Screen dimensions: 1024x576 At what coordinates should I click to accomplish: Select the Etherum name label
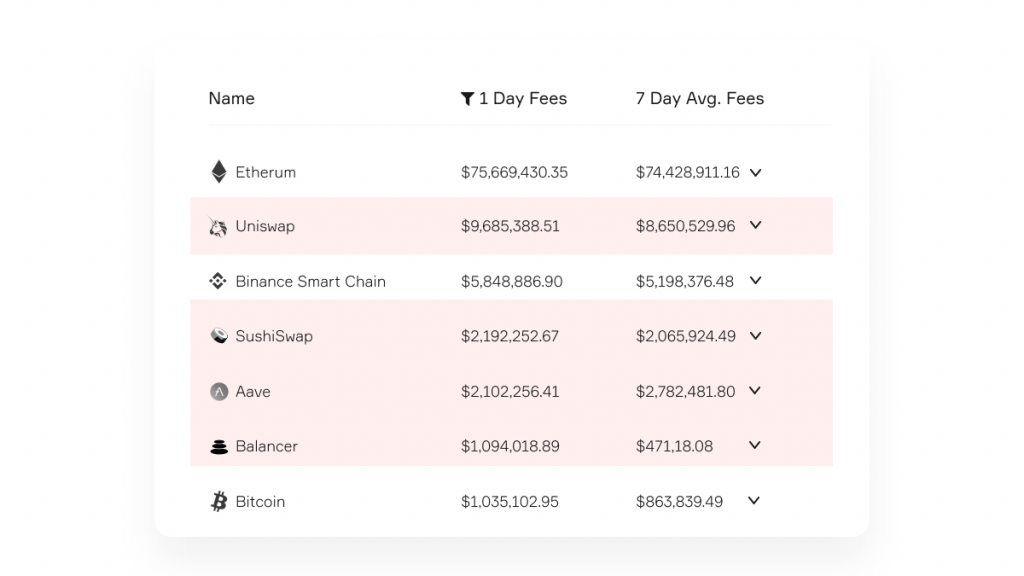pos(266,172)
